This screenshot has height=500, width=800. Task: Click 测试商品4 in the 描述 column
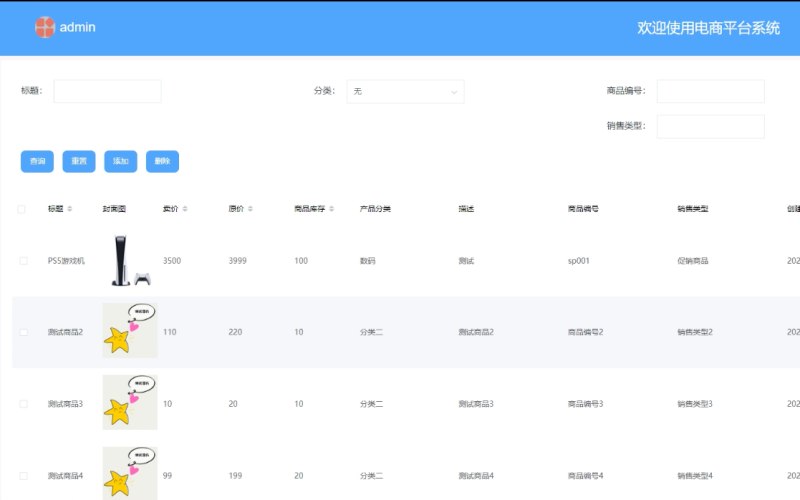(476, 476)
